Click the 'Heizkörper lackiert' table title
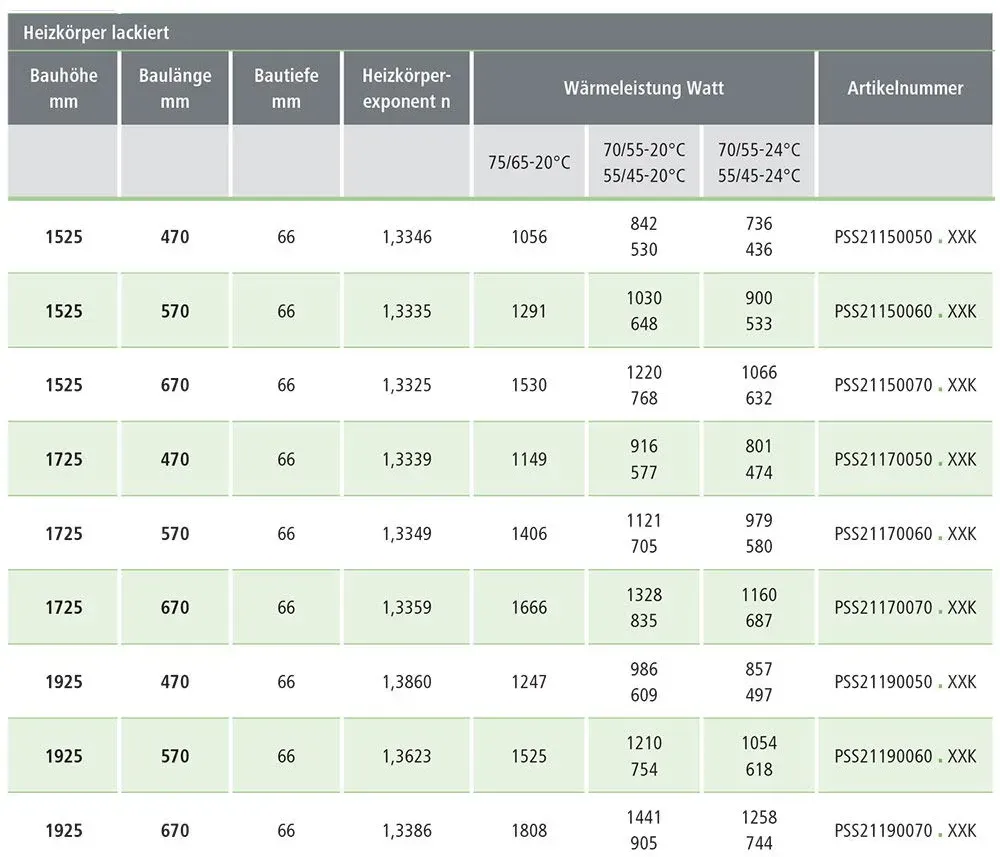Viewport: 1000px width, 857px height. point(96,33)
